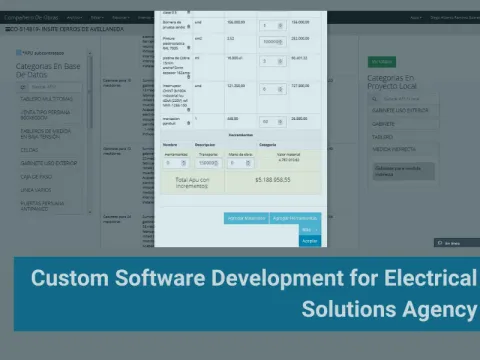
Task: Click Buscar APU field in Base De Datos panel
Action: (x=54, y=87)
